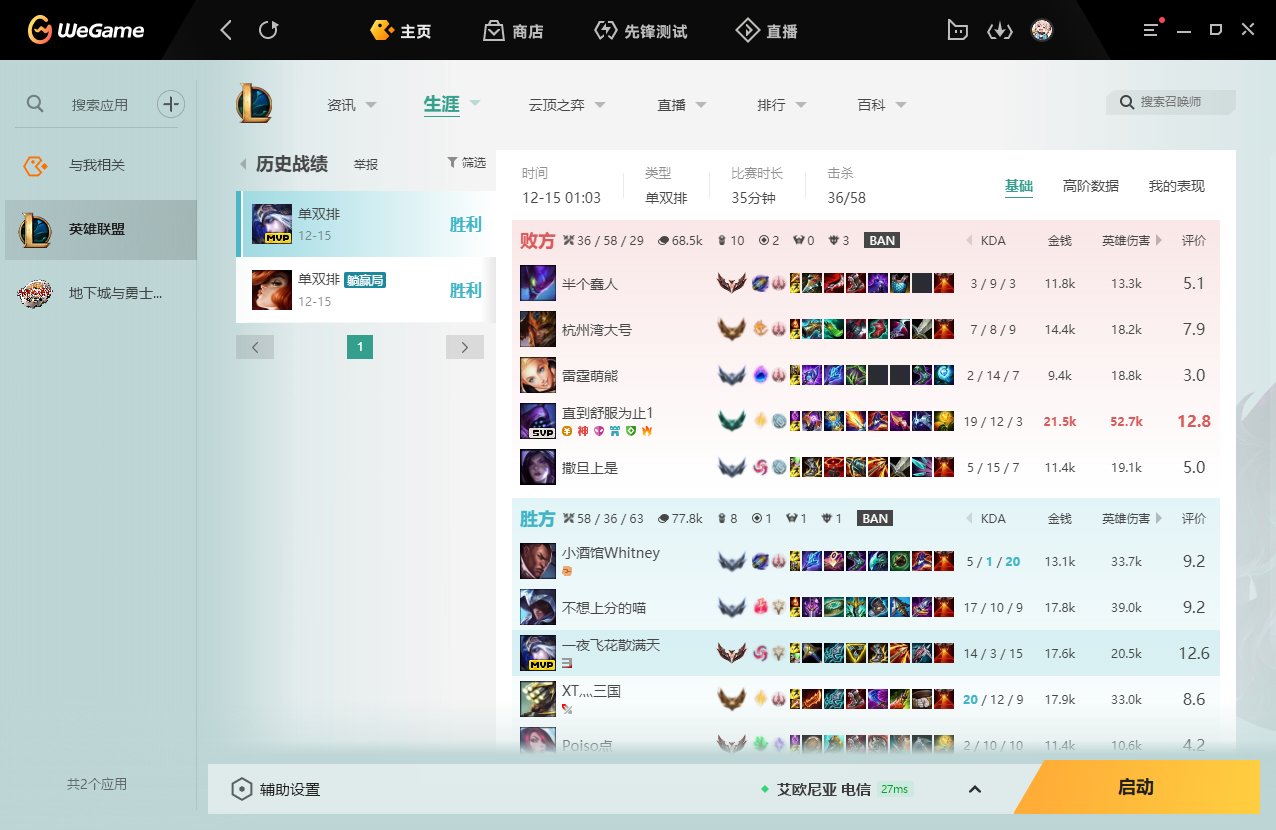This screenshot has height=830, width=1276.
Task: Click champion avatar of 杭州湾大号
Action: click(538, 329)
